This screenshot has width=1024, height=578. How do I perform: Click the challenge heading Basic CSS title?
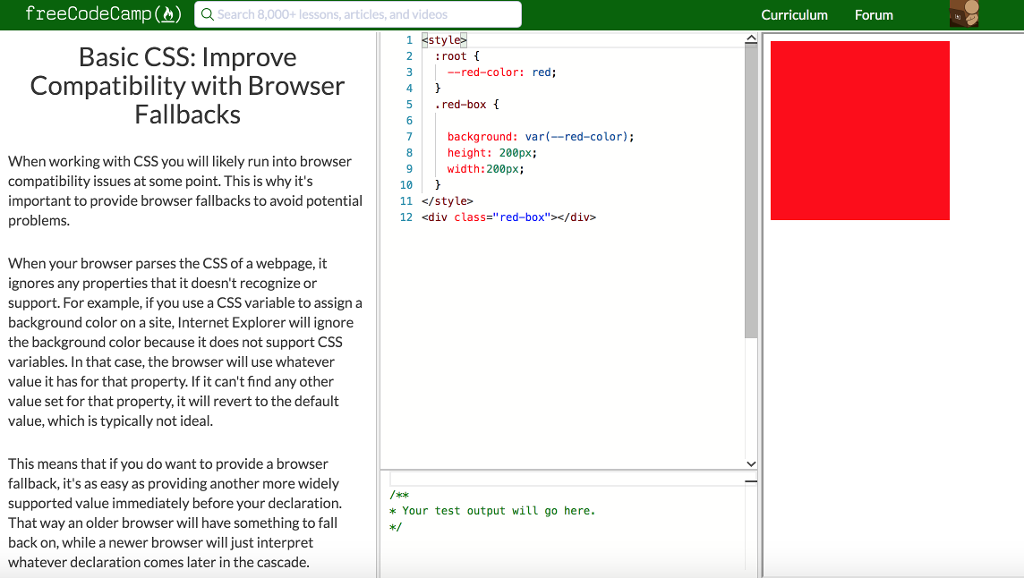(186, 84)
